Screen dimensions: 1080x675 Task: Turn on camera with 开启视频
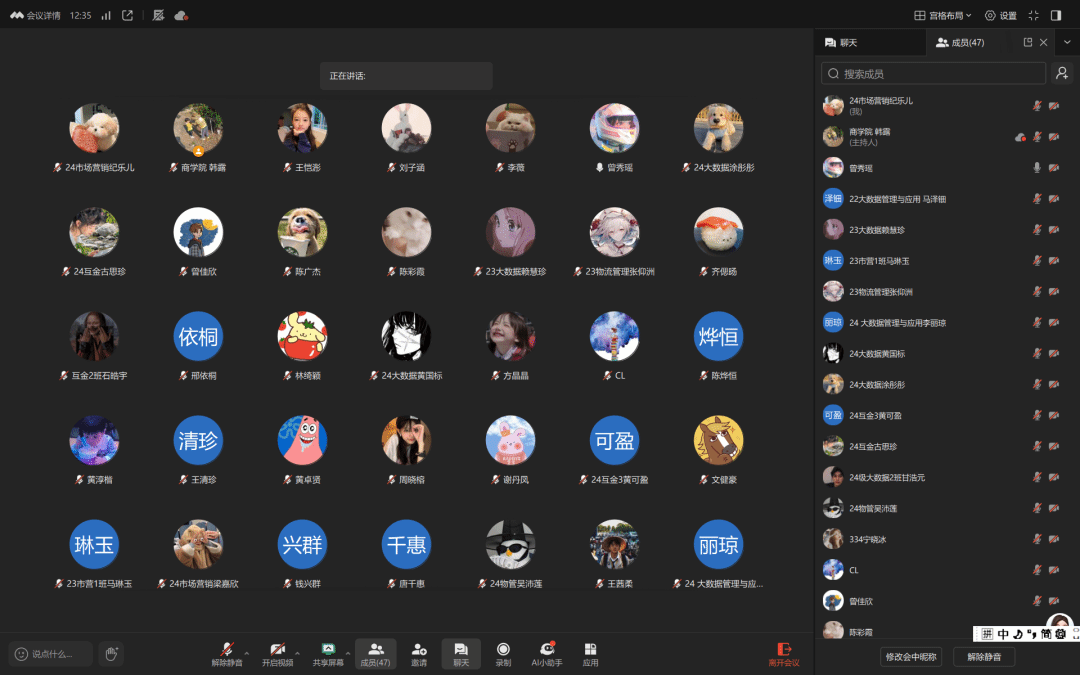tap(277, 653)
